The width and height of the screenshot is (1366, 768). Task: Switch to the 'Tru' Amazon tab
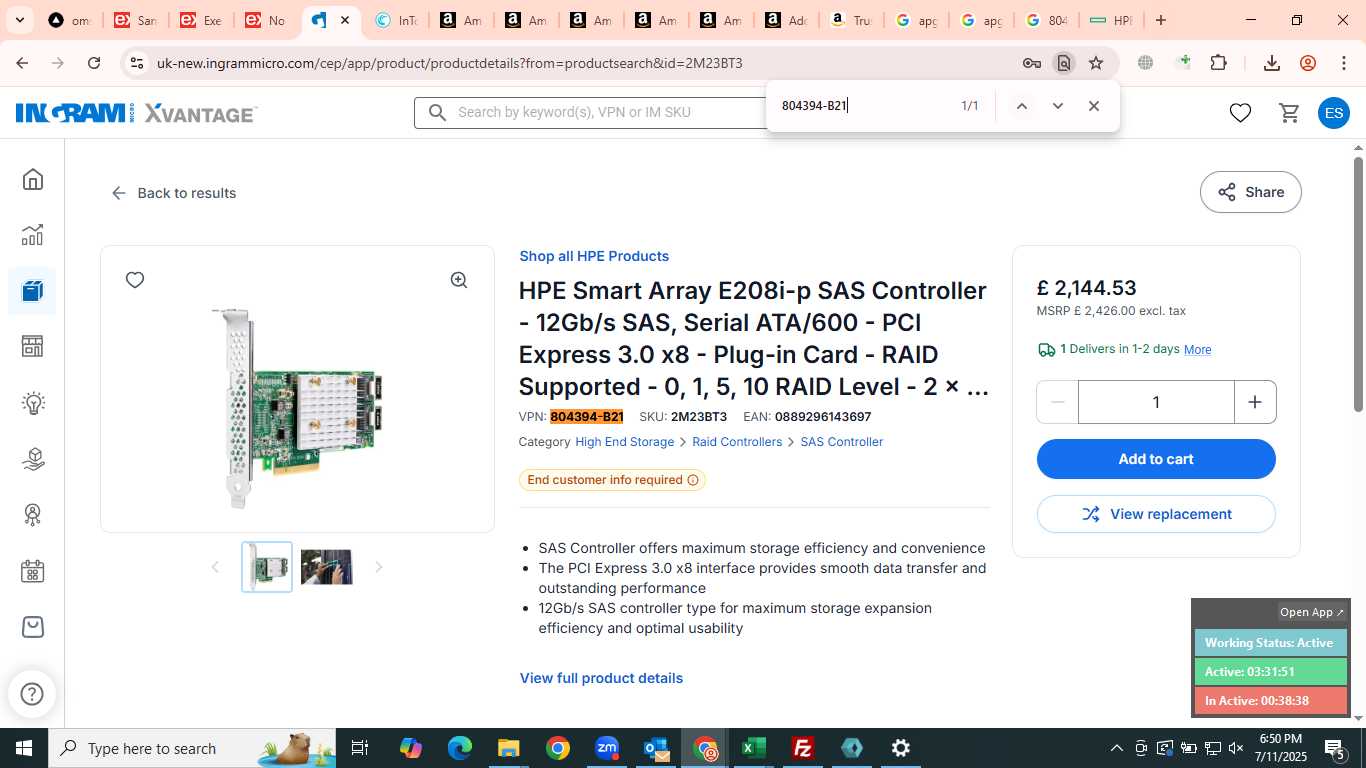(x=851, y=20)
